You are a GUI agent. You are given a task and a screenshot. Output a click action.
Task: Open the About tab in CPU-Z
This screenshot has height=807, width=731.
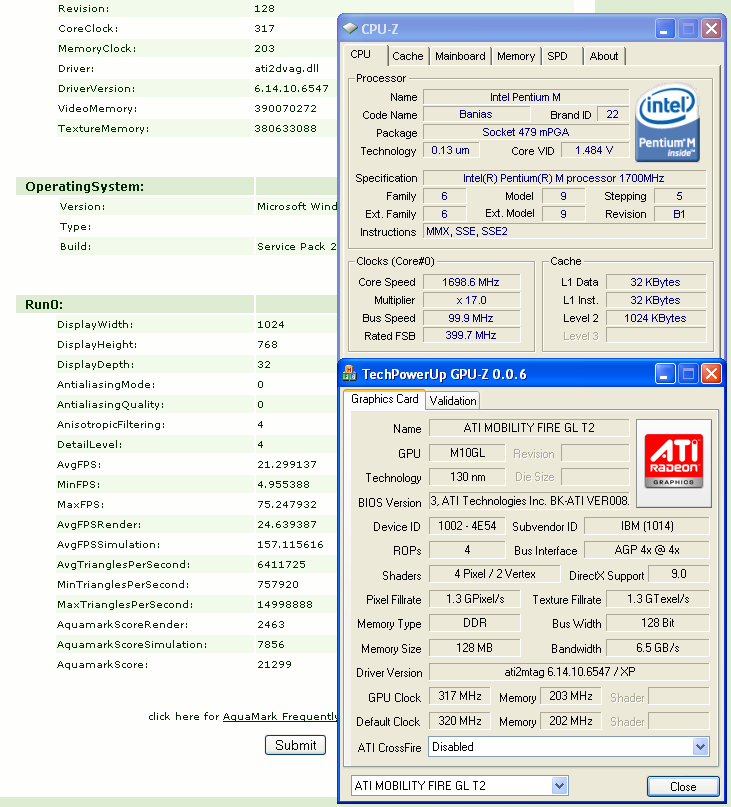604,56
